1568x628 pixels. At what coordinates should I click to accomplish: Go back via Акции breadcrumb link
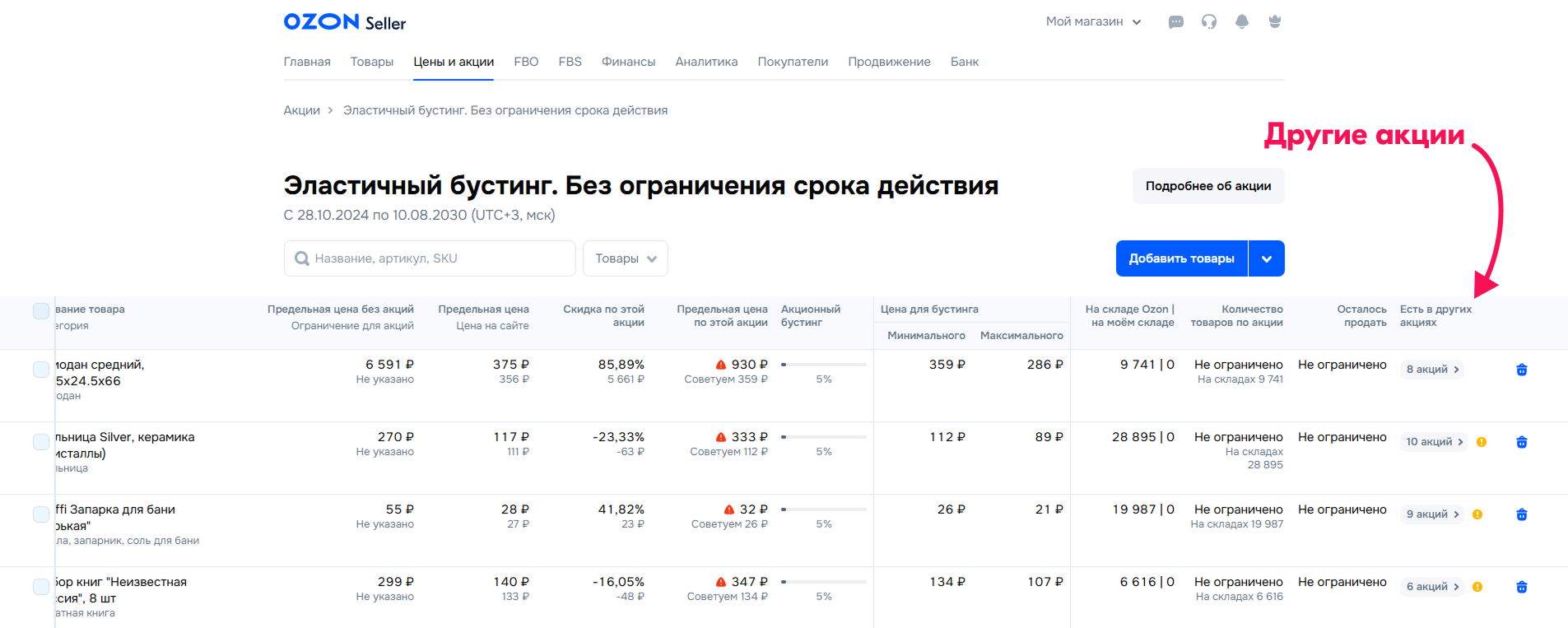pyautogui.click(x=302, y=110)
